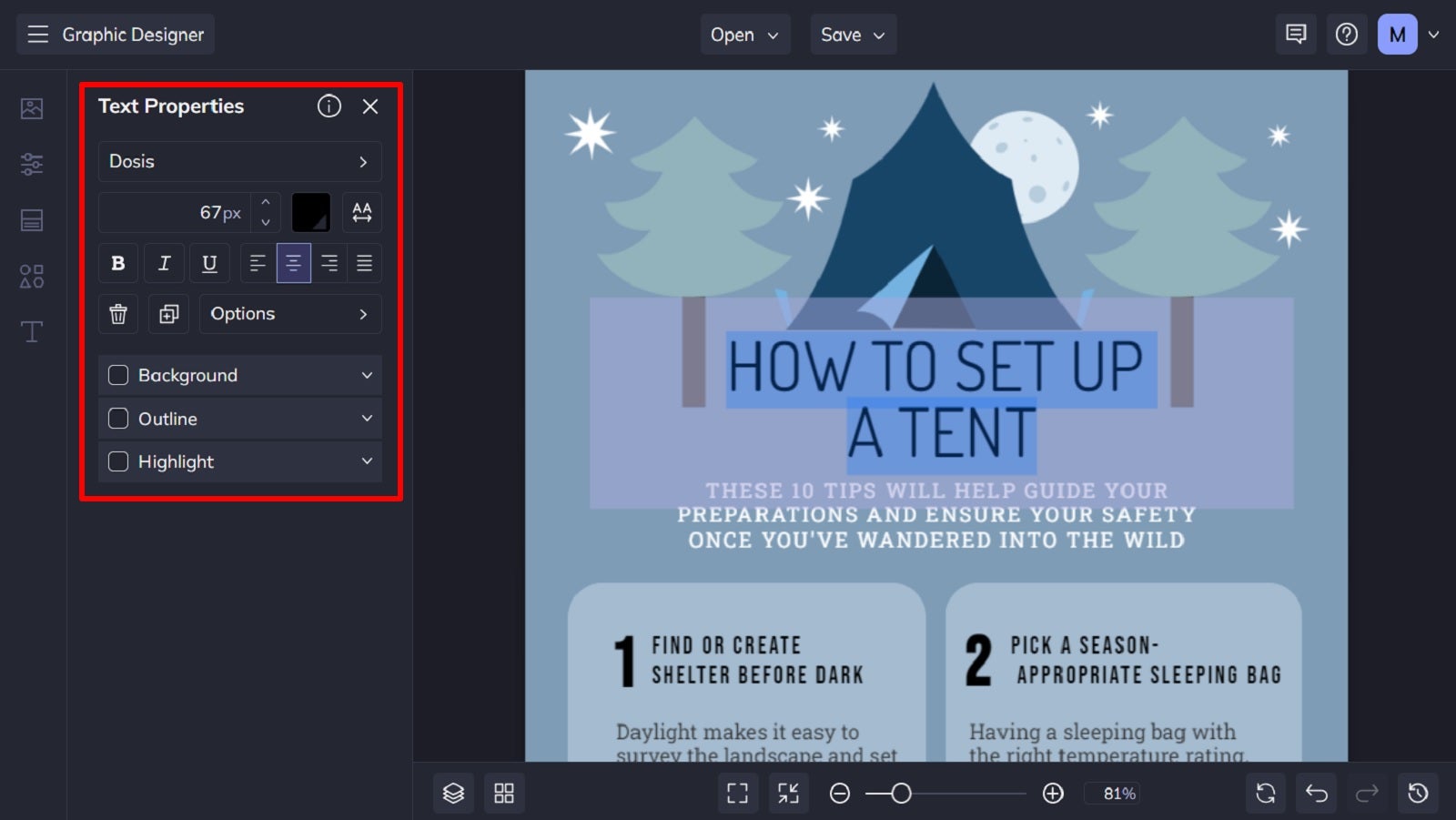Screen dimensions: 1456x820
Task: Enter fullscreen preview mode
Action: 737,793
